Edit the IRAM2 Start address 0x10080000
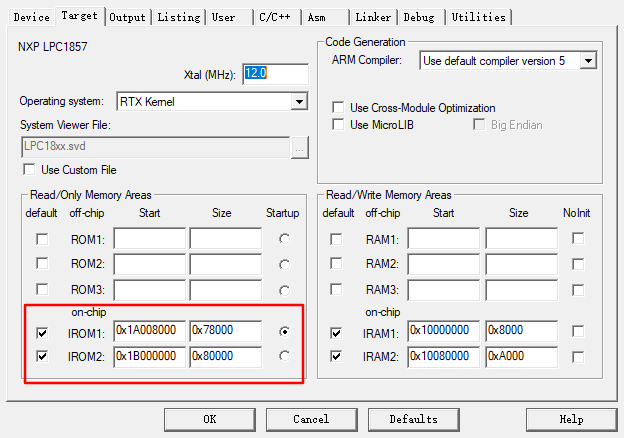The height and width of the screenshot is (438, 624). tap(443, 357)
